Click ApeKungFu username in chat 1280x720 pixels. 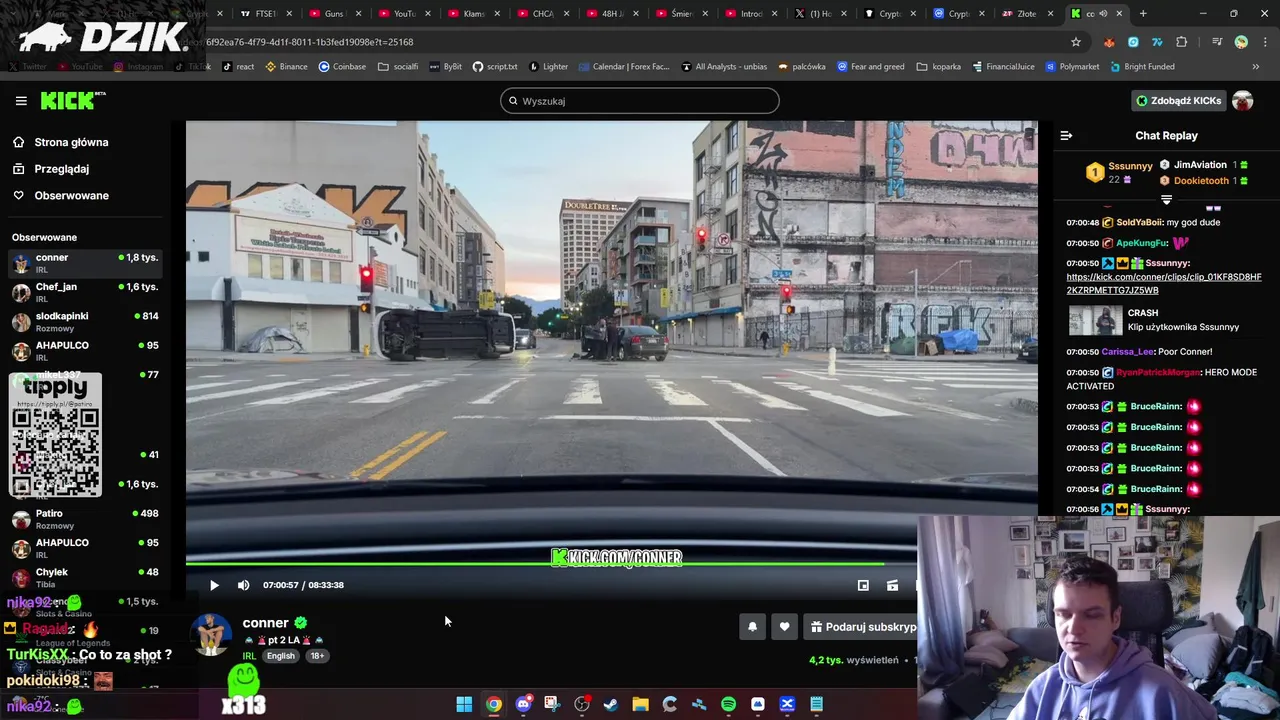(x=1141, y=243)
